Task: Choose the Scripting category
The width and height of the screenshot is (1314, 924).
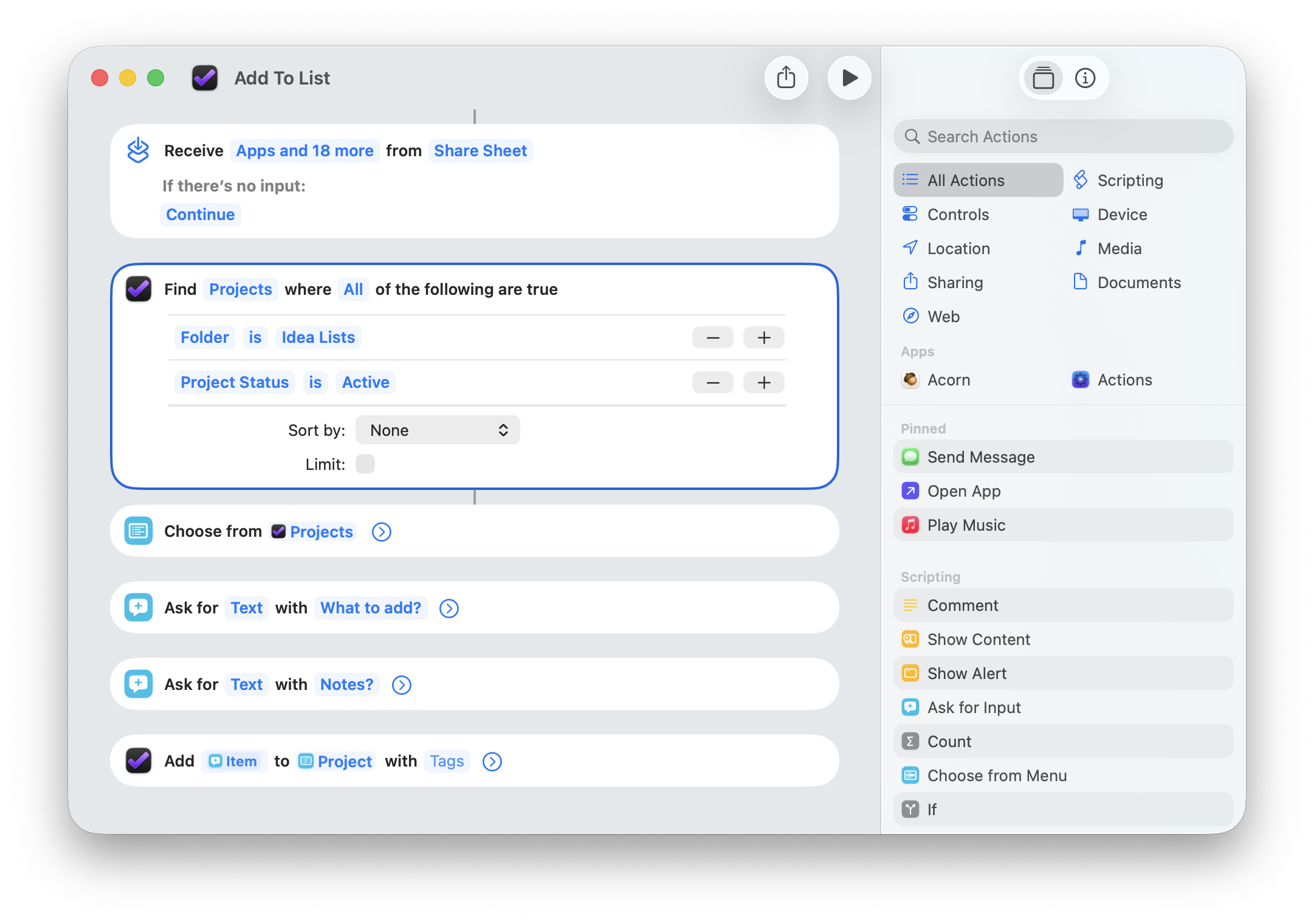Action: pos(1129,181)
